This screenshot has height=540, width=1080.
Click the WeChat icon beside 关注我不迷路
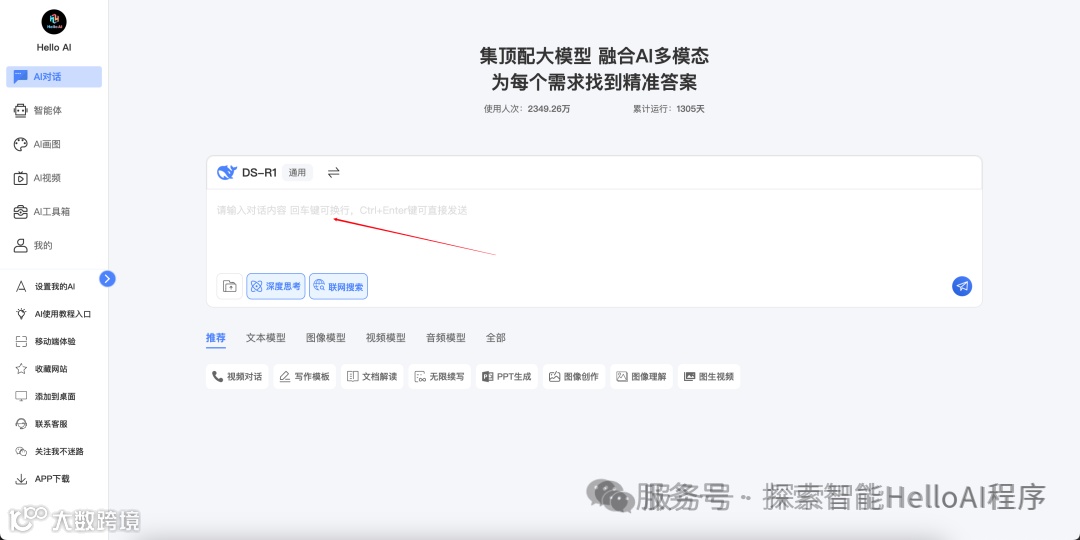pos(21,452)
